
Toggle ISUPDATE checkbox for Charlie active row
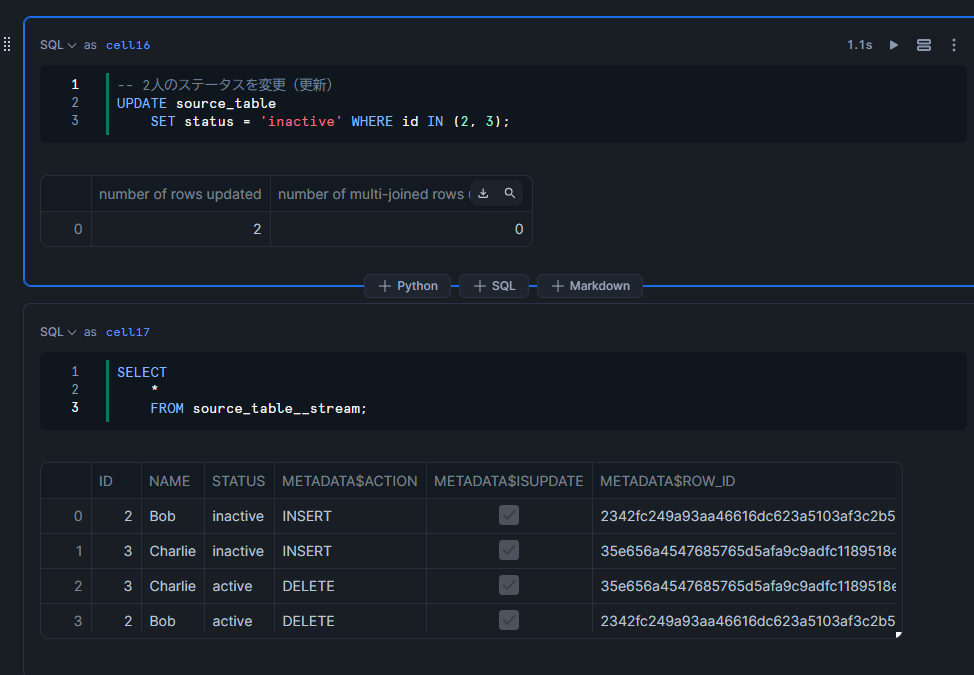coord(509,585)
